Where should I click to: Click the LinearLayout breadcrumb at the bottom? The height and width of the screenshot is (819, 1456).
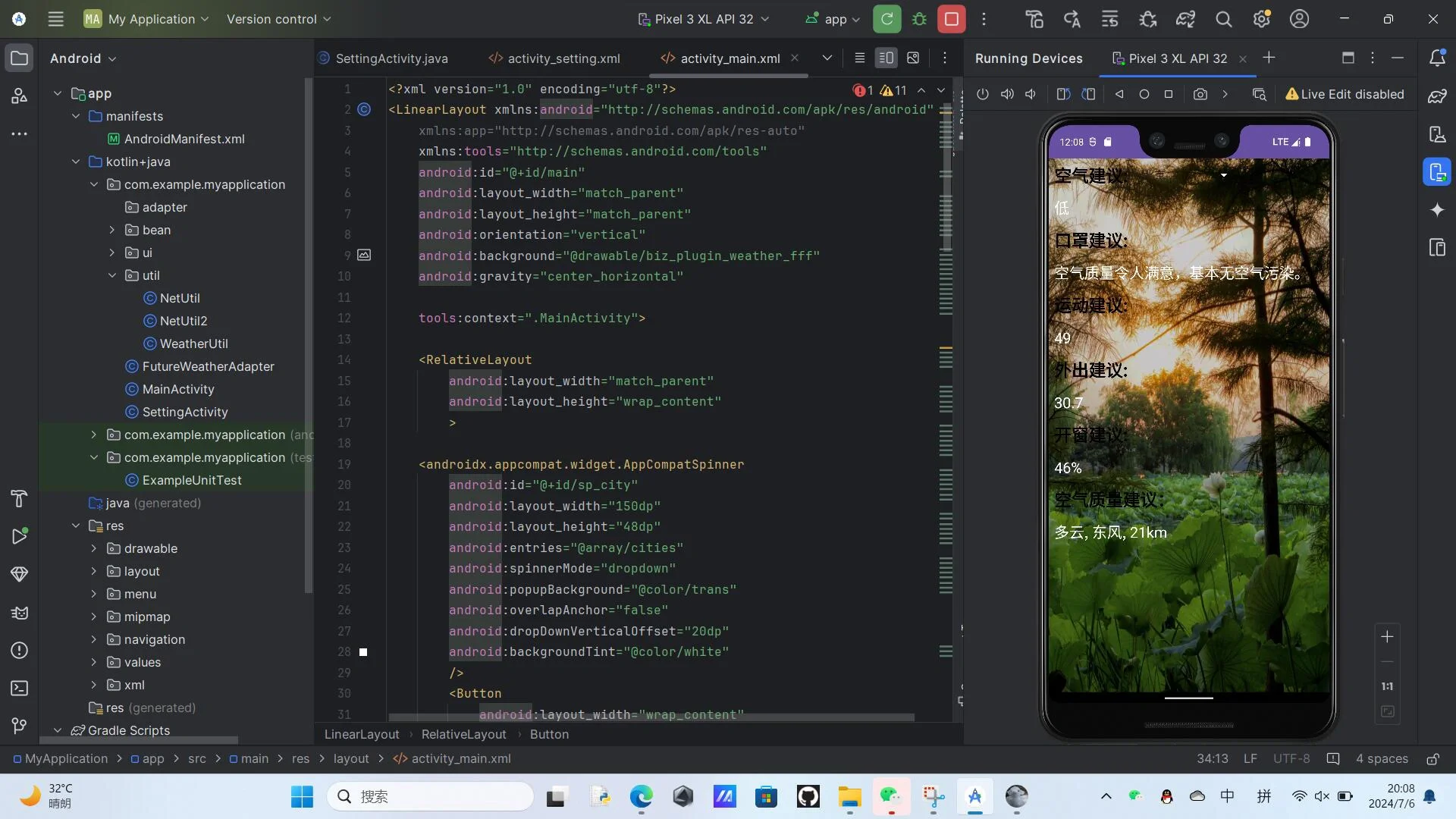click(362, 734)
